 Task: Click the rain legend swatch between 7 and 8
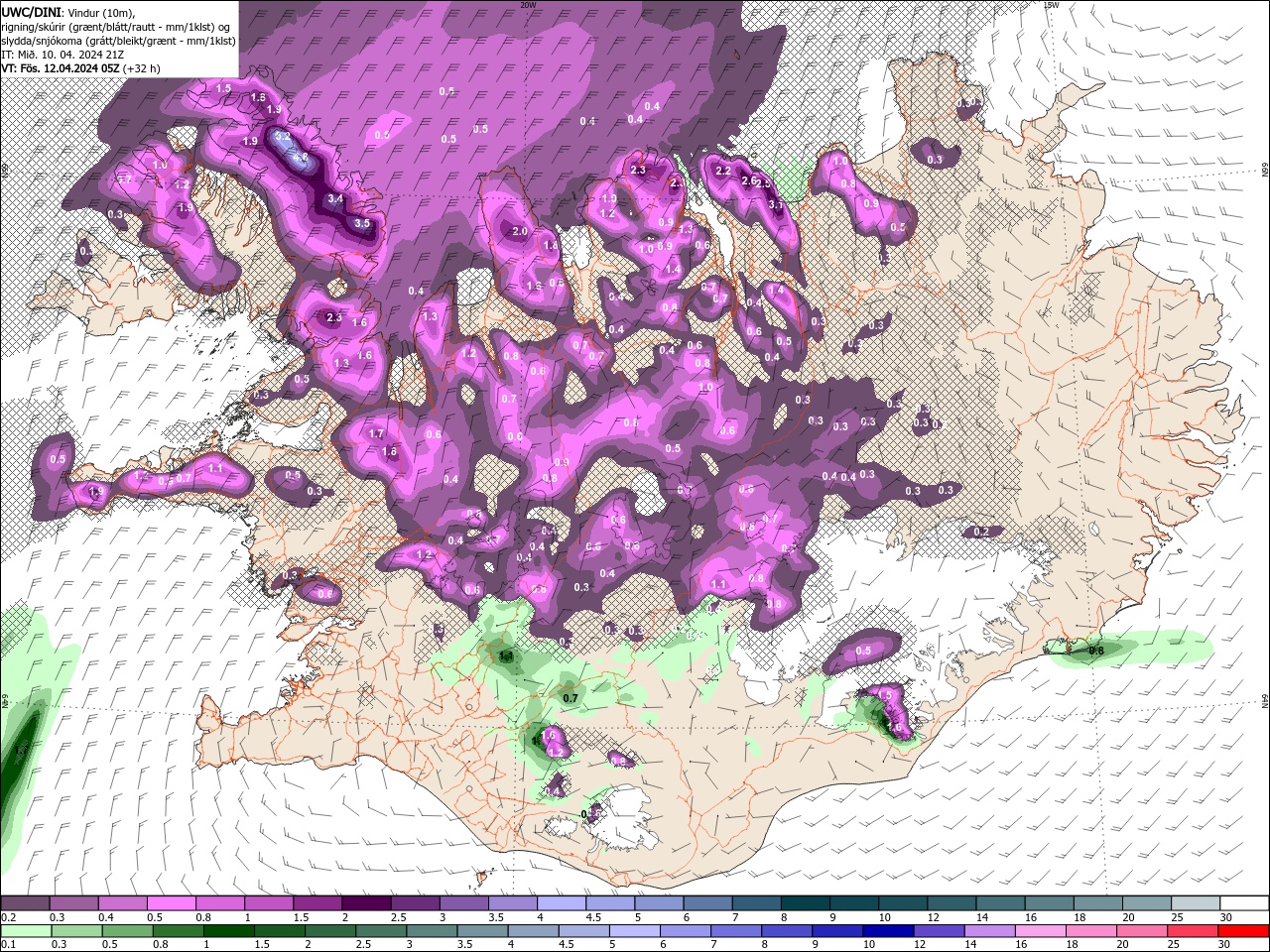tap(734, 931)
